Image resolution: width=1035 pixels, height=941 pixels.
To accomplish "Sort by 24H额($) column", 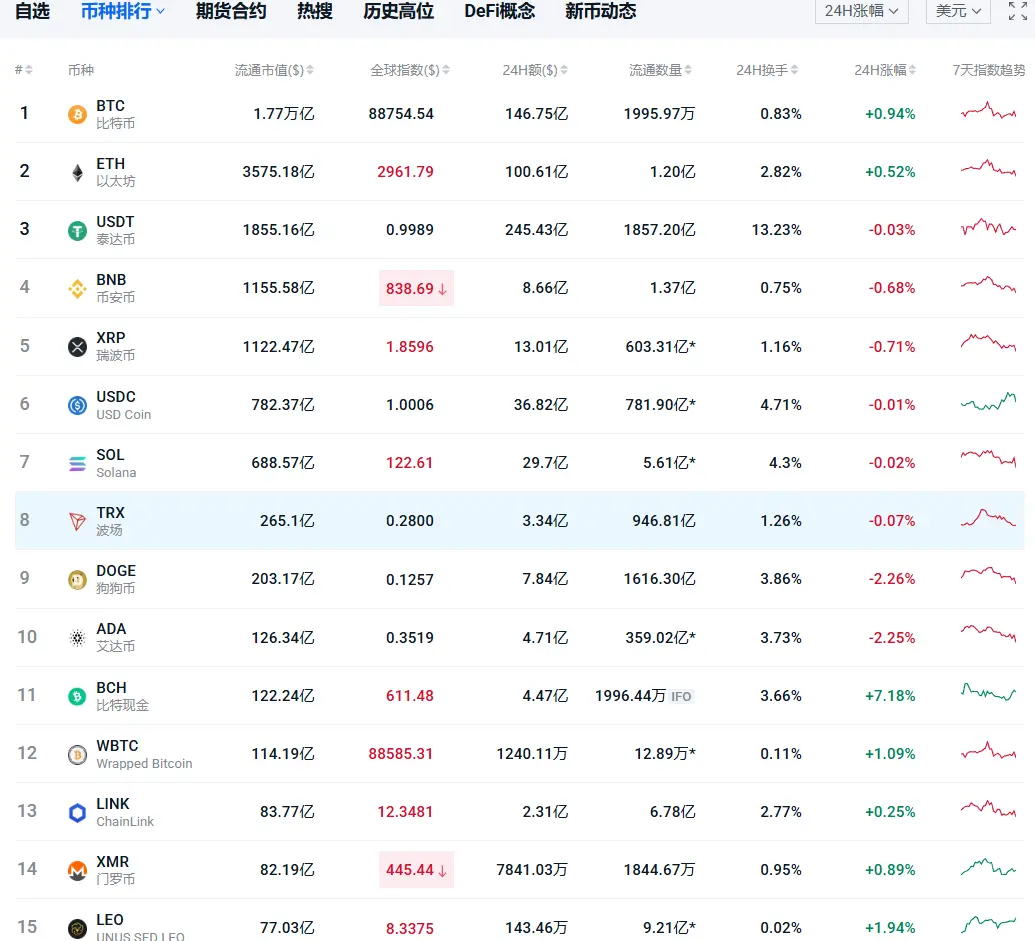I will (x=535, y=70).
